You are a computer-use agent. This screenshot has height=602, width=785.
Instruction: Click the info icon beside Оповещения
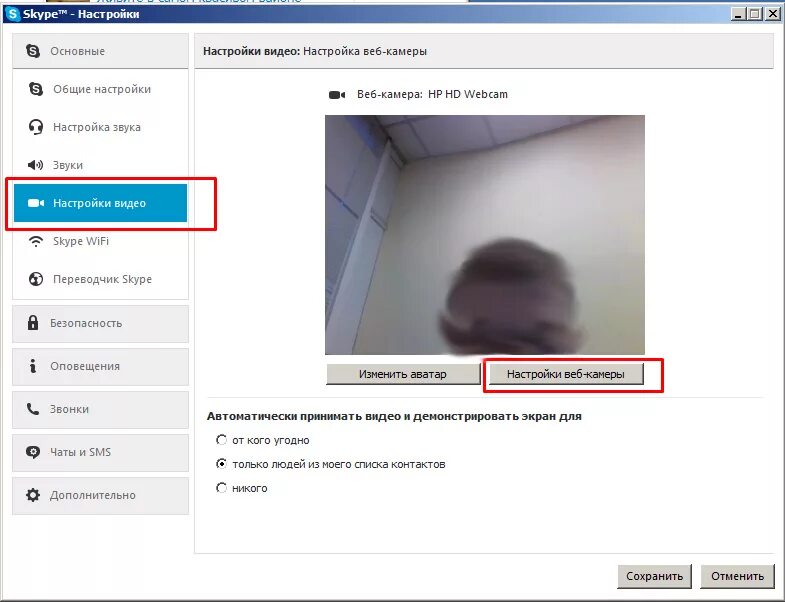33,366
